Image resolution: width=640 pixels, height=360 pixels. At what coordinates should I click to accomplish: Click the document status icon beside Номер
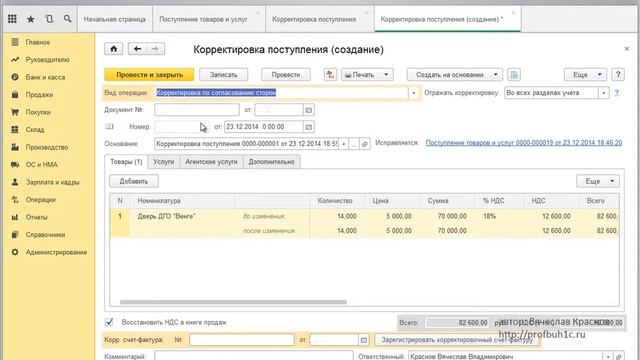(x=109, y=127)
